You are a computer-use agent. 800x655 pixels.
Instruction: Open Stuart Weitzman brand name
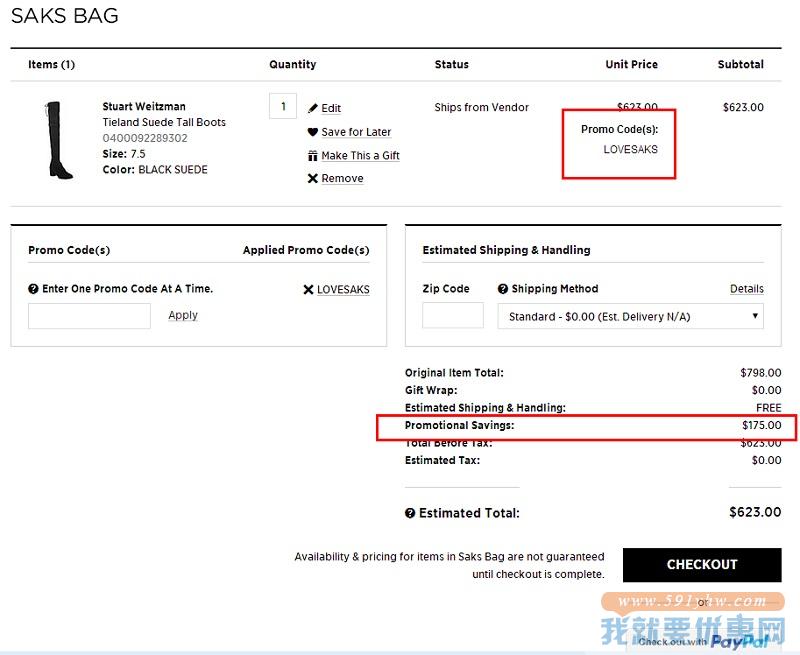[144, 107]
